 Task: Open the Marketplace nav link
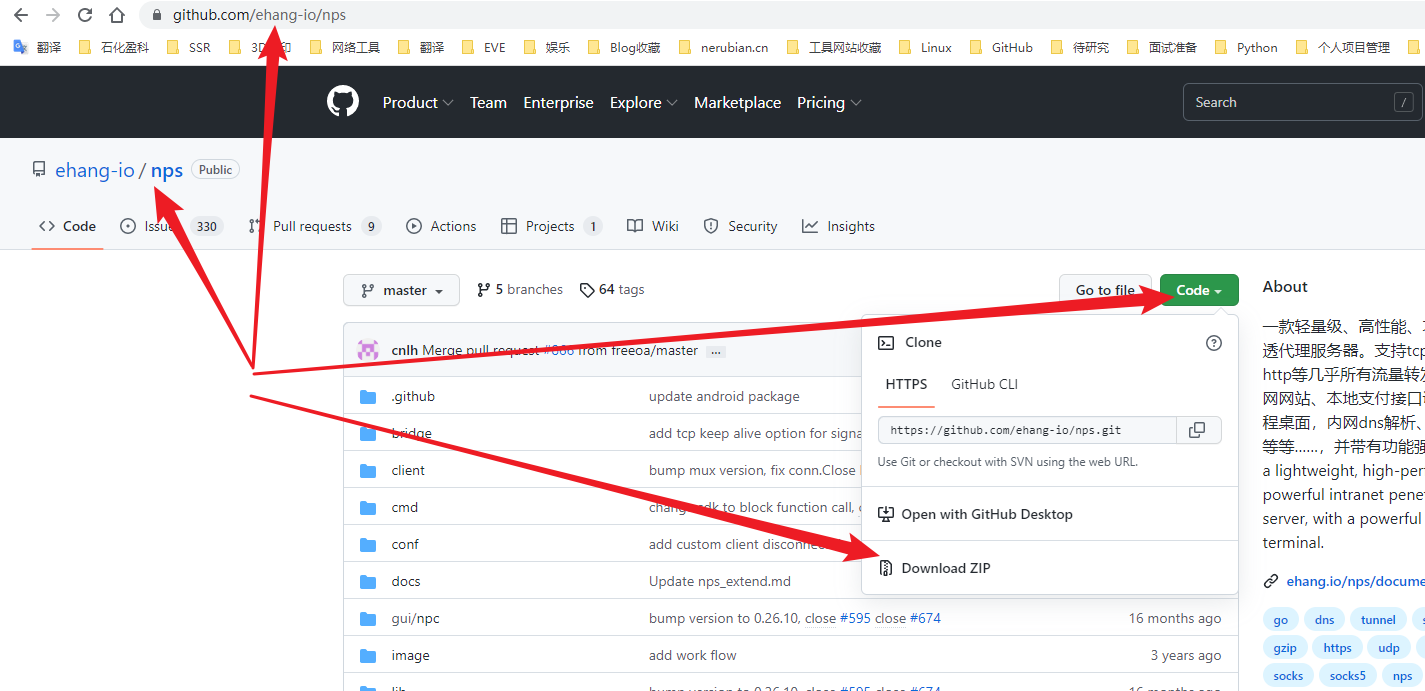(x=737, y=102)
